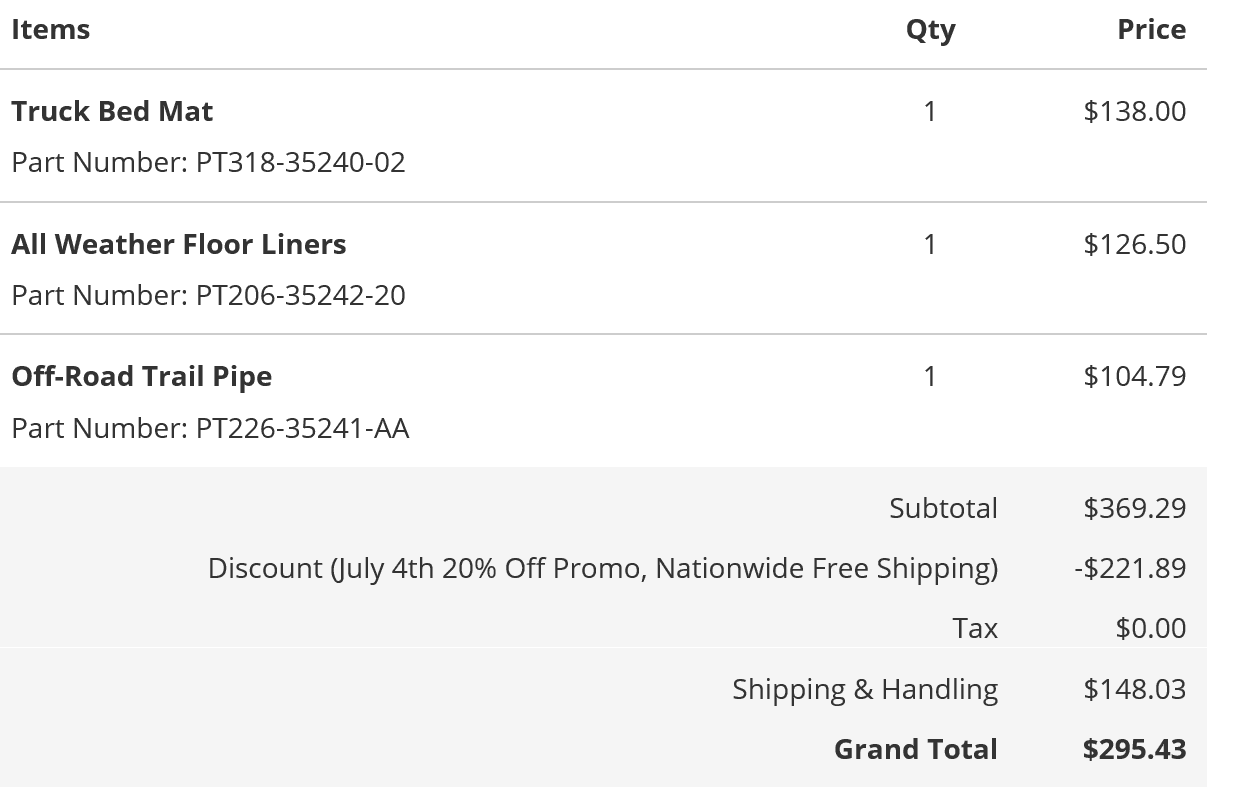Click the $104.79 price

[1135, 377]
